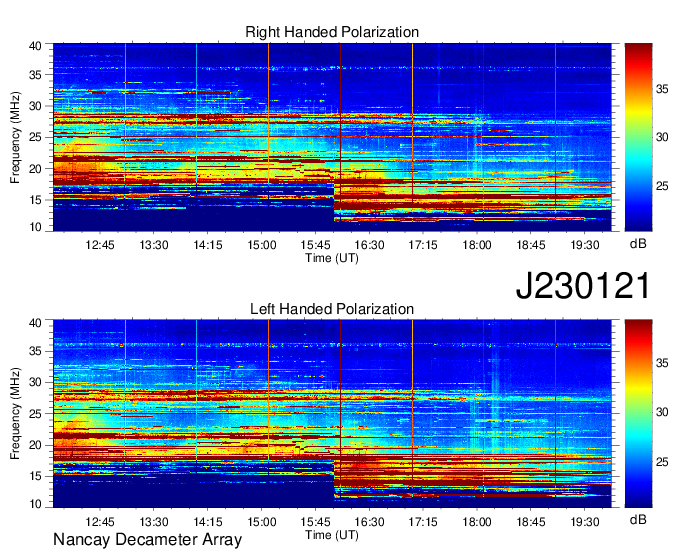Click the Right Handed Polarization spectrogram image

[x=332, y=137]
